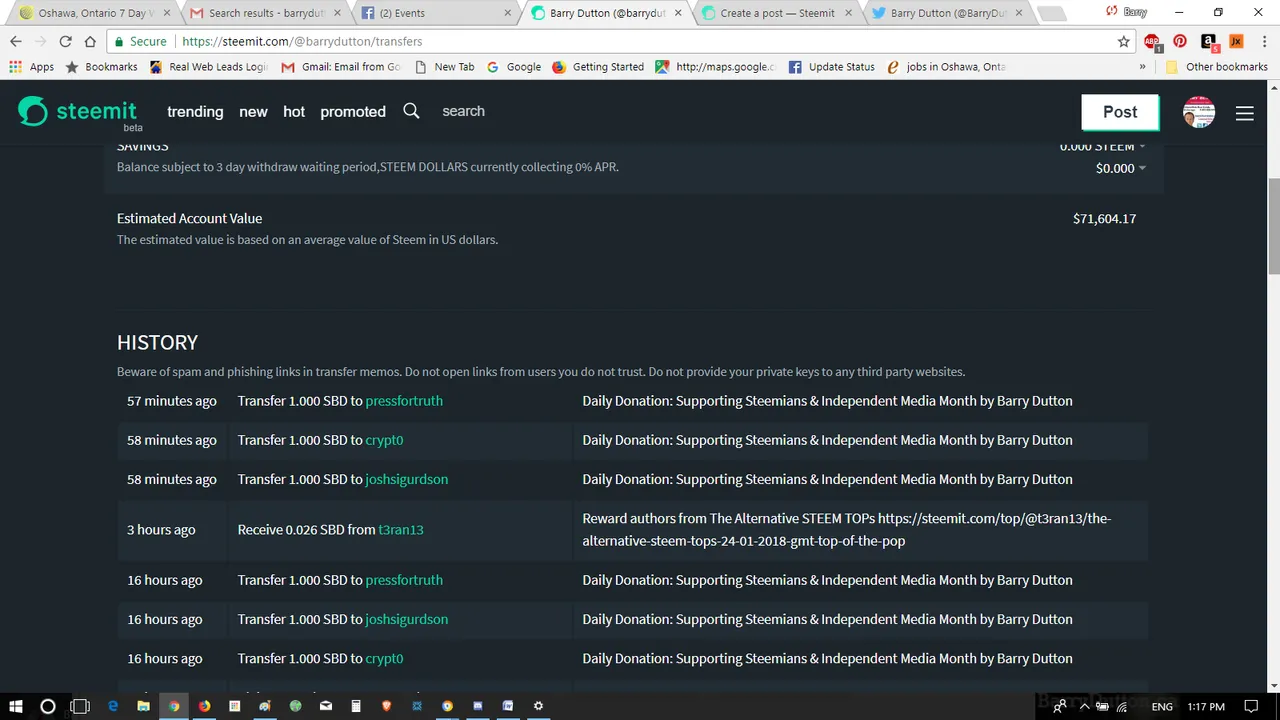Open the Mail app from the taskbar
The image size is (1280, 720).
point(326,706)
